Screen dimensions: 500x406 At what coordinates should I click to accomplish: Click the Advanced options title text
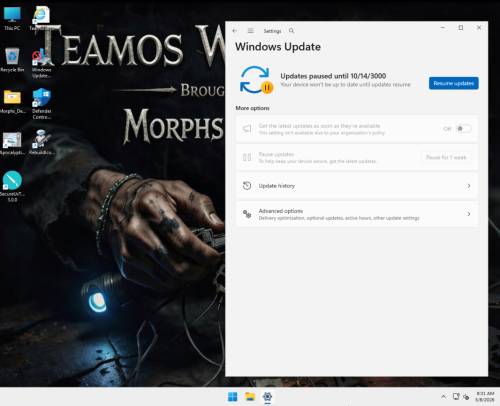pos(281,211)
